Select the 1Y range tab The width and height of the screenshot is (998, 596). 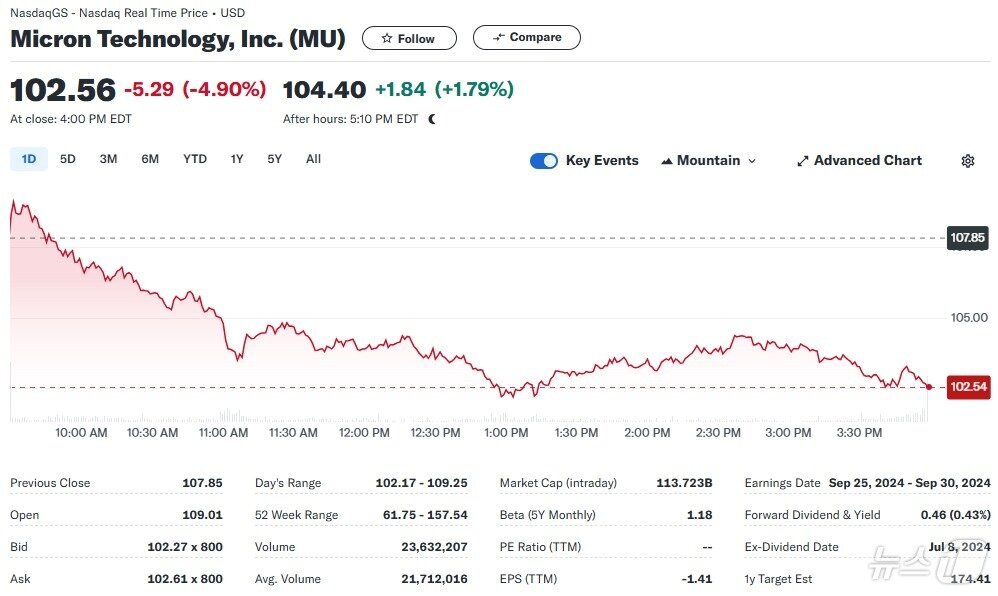coord(237,159)
